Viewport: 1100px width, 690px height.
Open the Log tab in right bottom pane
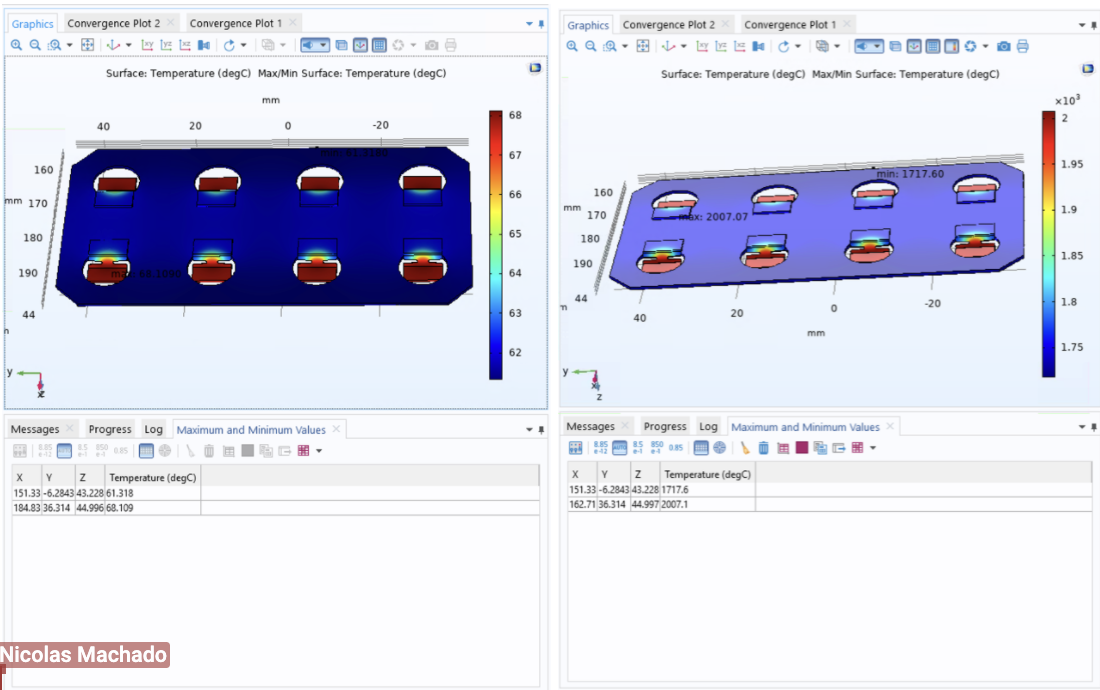[x=709, y=426]
